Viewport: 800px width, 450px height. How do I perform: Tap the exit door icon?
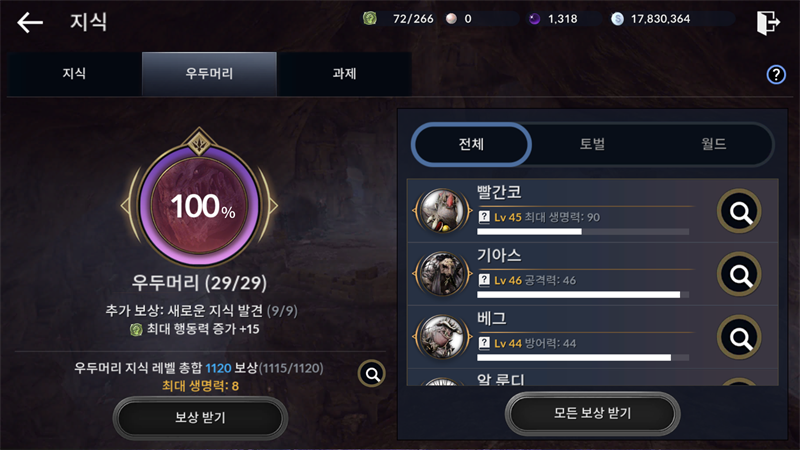768,22
